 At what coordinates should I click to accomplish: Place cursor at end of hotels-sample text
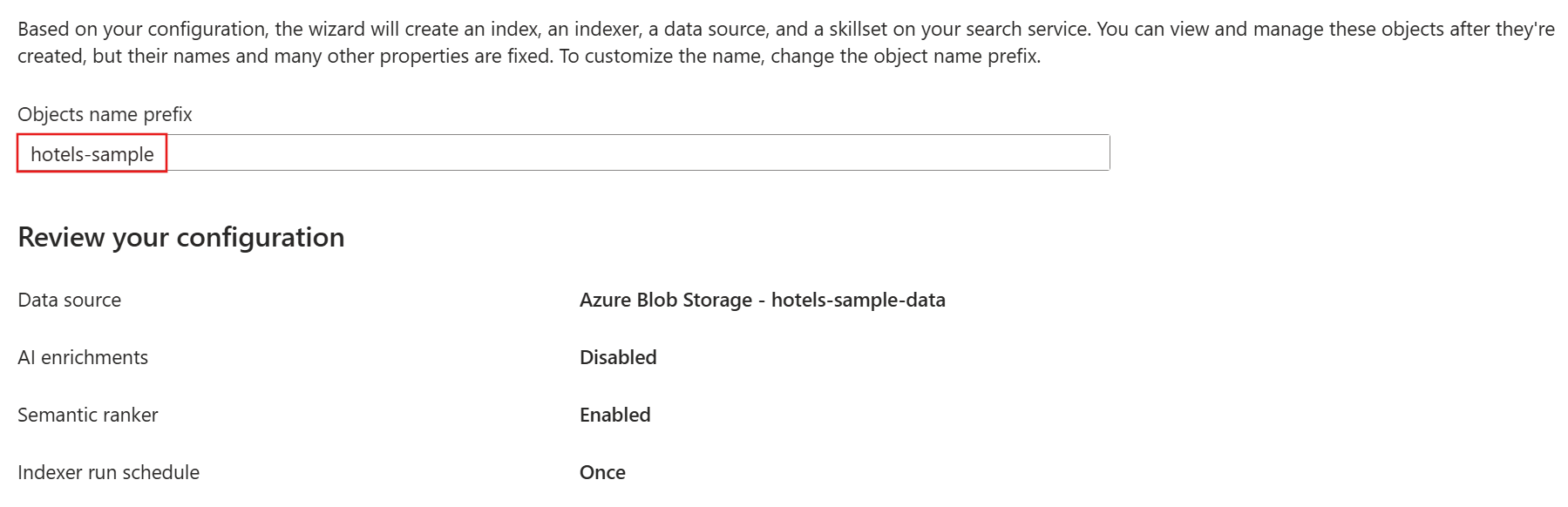[155, 154]
